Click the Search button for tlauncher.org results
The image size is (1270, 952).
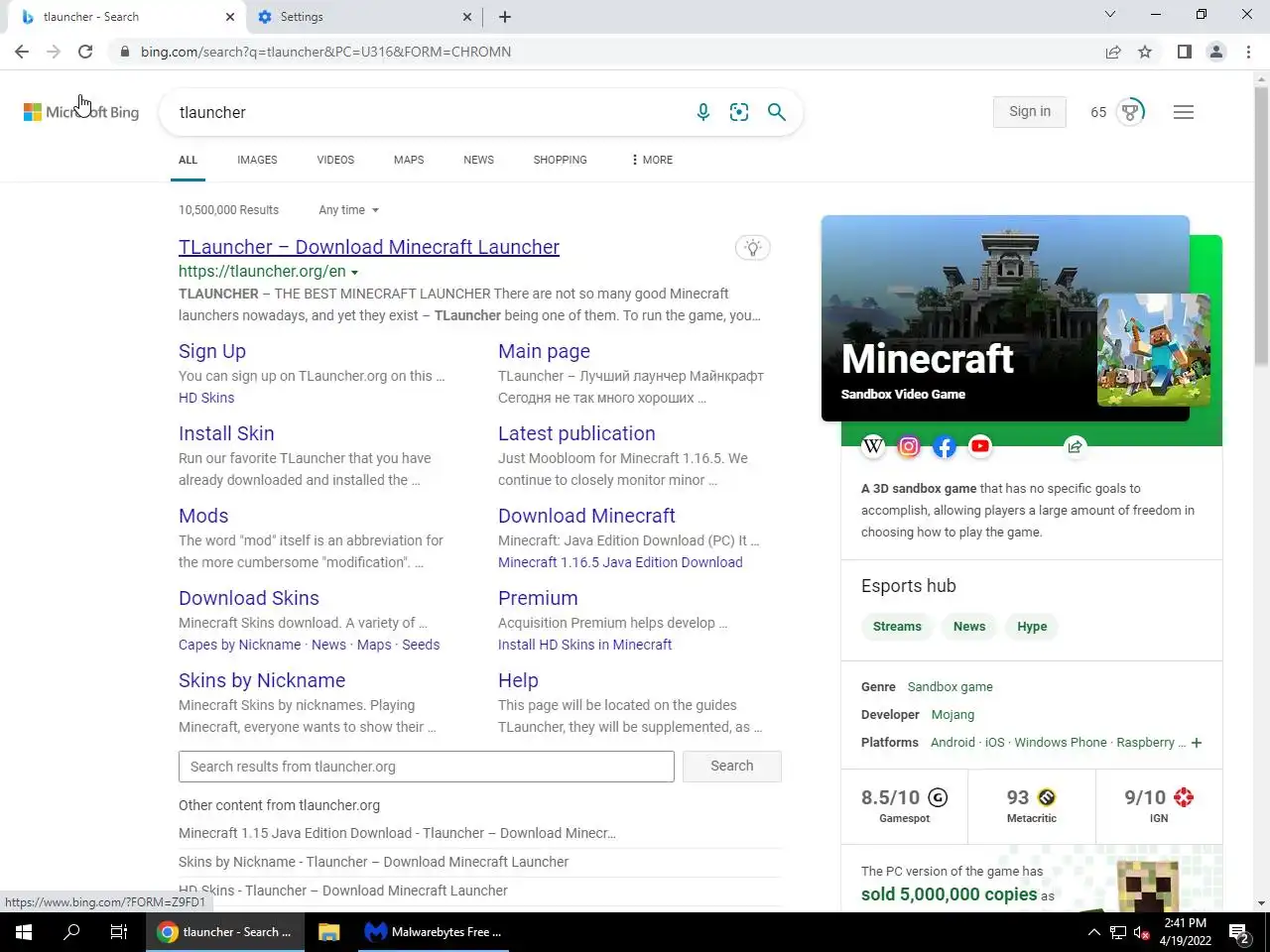[x=732, y=767]
